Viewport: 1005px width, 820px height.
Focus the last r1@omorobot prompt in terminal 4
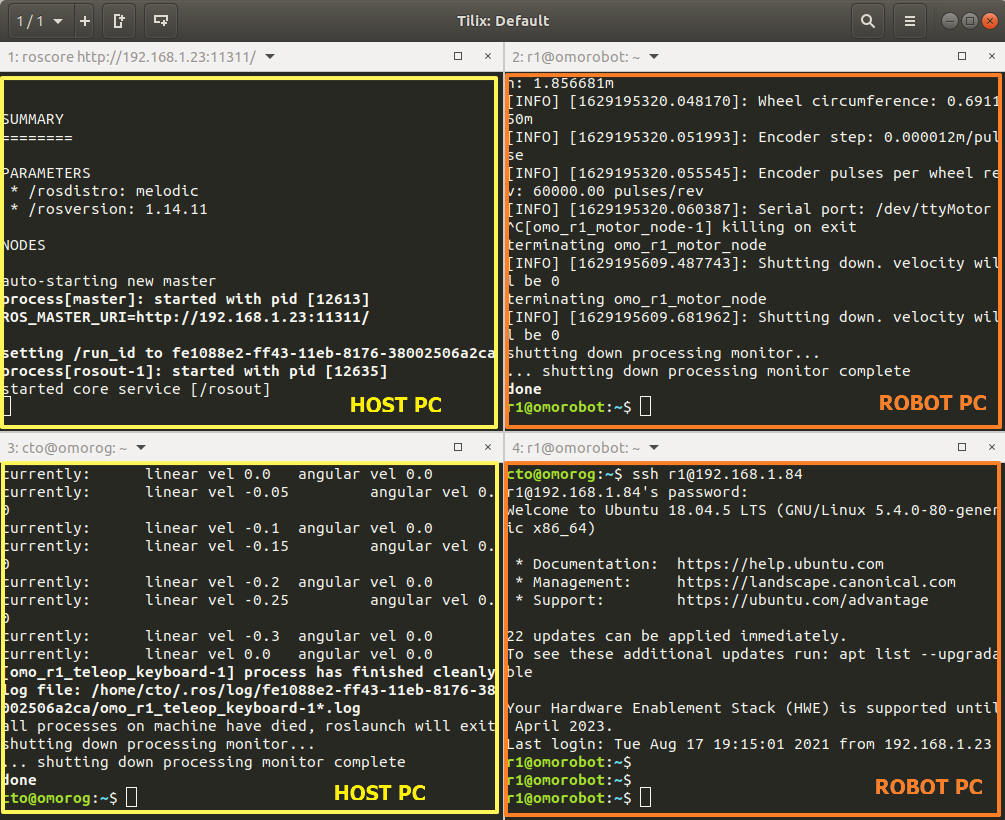pos(569,798)
